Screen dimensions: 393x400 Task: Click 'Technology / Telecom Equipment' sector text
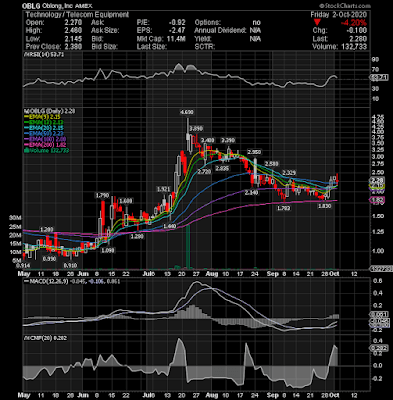pyautogui.click(x=77, y=15)
